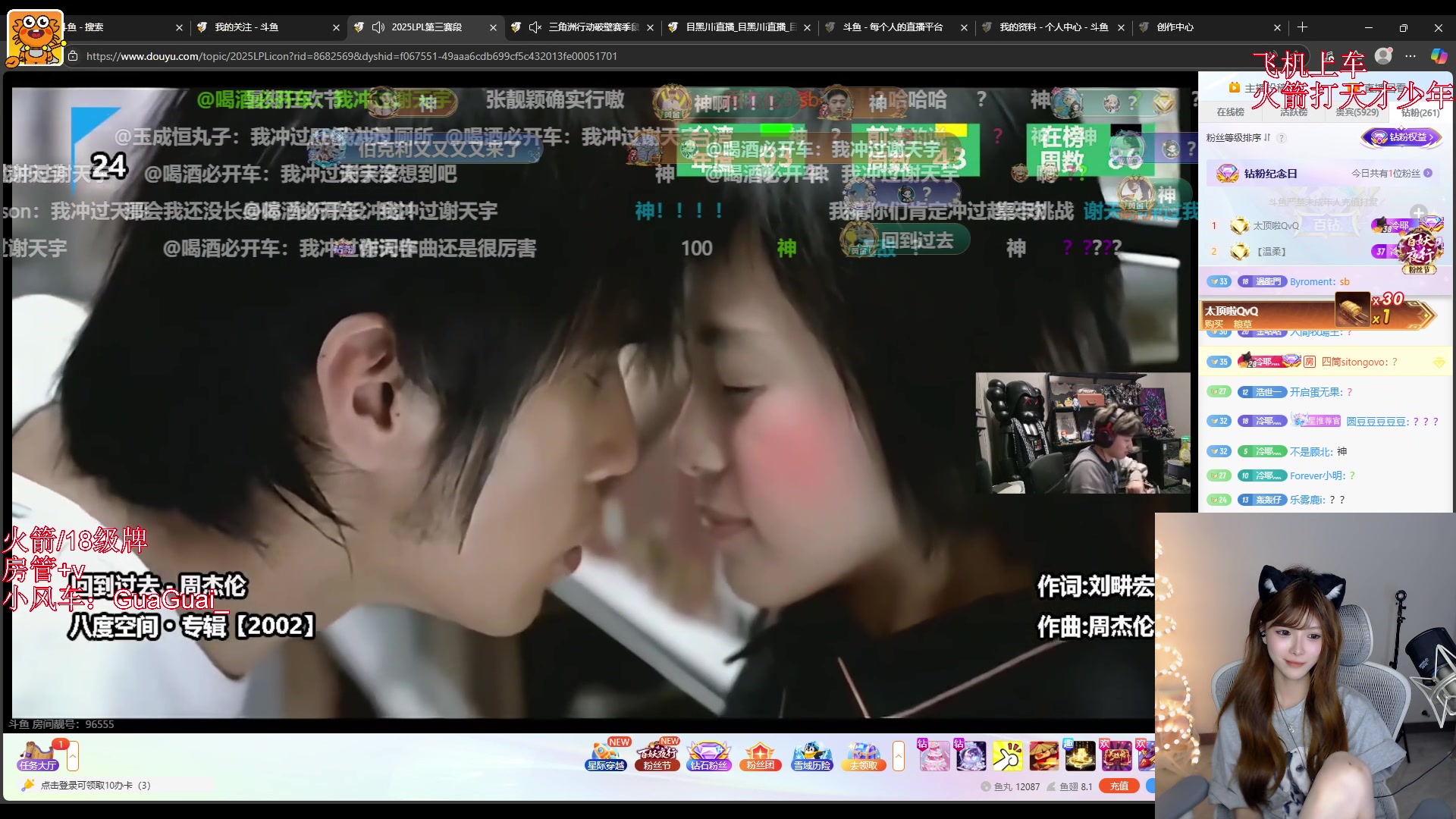Open the 星际穿越 activity icon
Image resolution: width=1456 pixels, height=819 pixels.
pos(606,755)
